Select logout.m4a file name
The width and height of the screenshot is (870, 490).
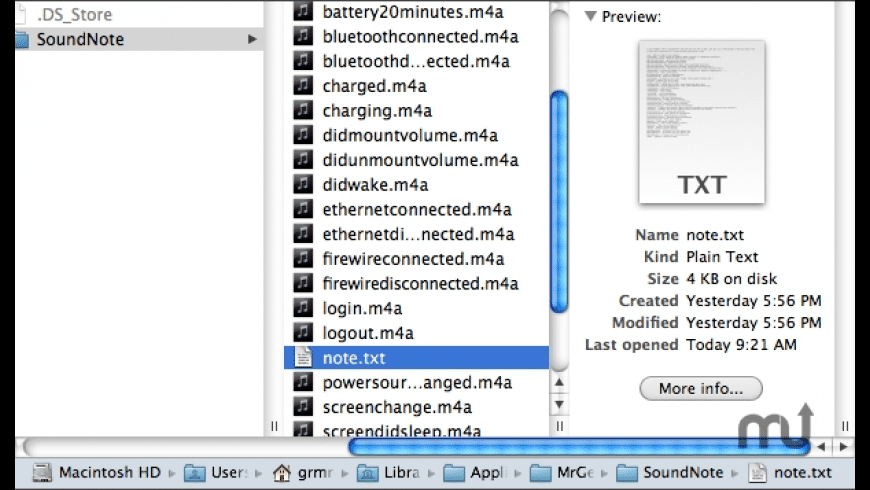coord(368,333)
